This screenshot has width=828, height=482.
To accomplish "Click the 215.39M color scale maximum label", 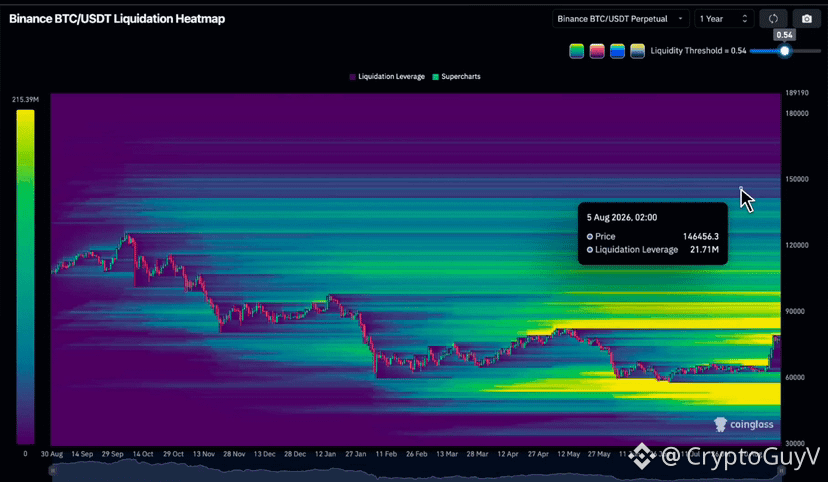I will point(25,99).
